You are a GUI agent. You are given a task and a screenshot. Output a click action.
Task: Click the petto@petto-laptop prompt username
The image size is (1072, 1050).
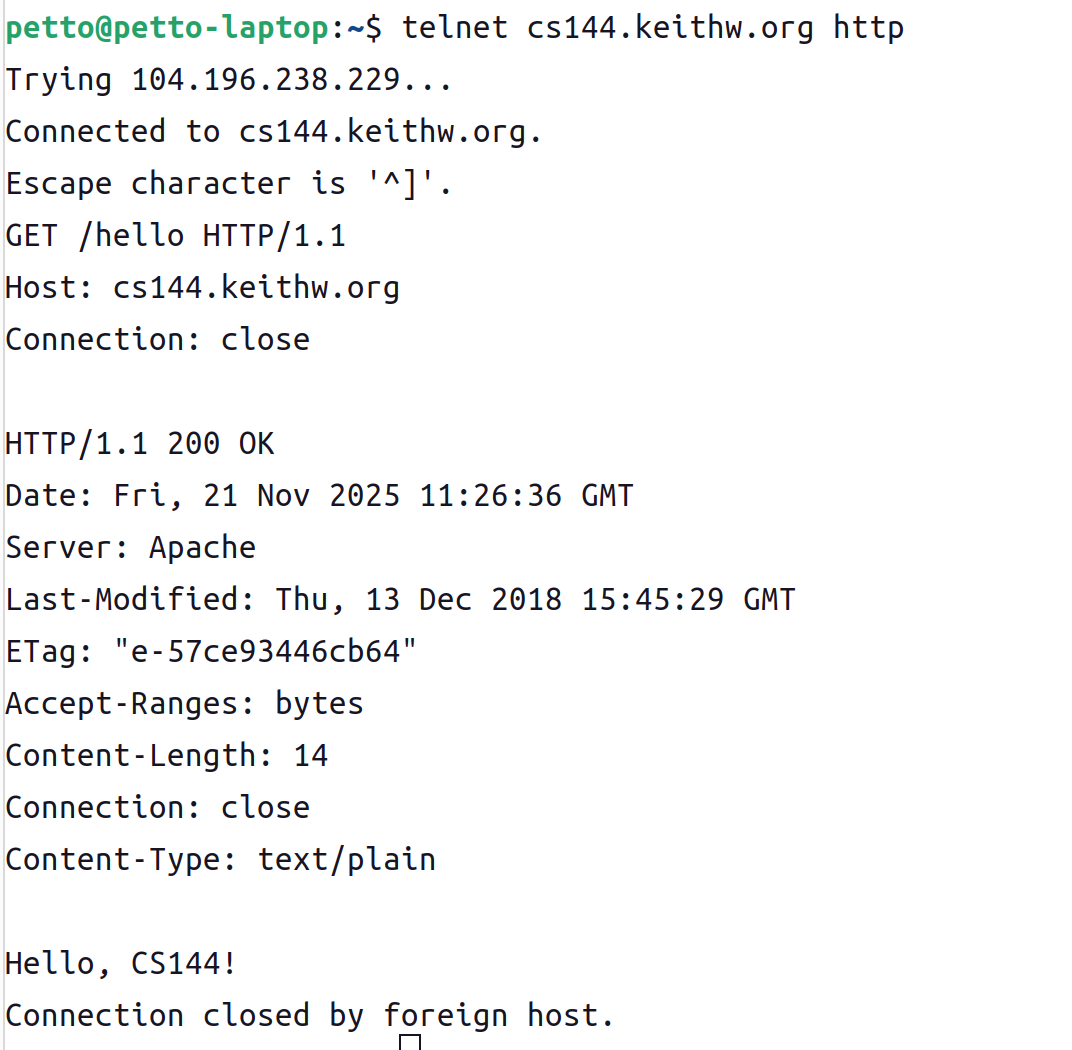click(166, 27)
